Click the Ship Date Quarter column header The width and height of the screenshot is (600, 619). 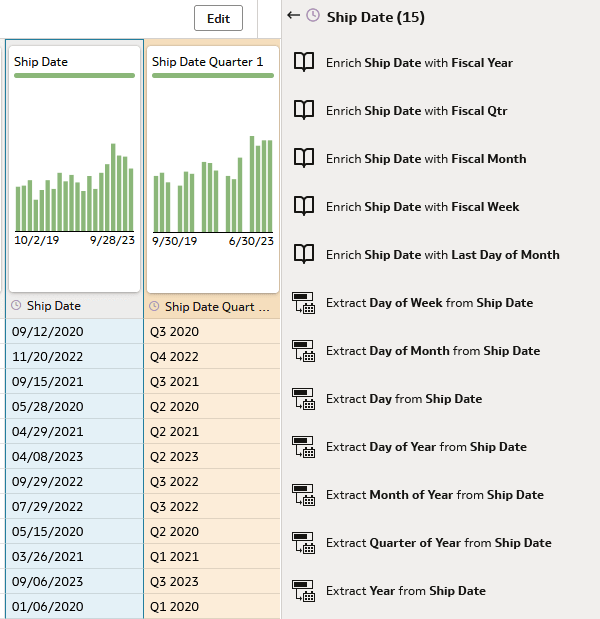pos(216,307)
